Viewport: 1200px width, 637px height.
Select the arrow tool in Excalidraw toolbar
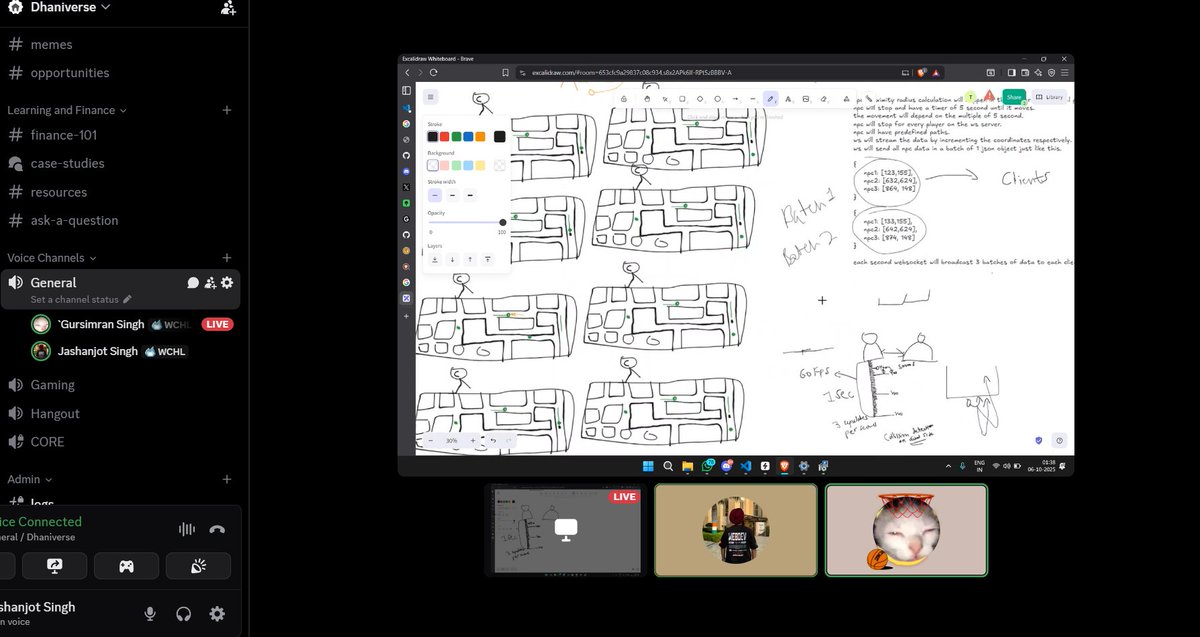point(735,99)
